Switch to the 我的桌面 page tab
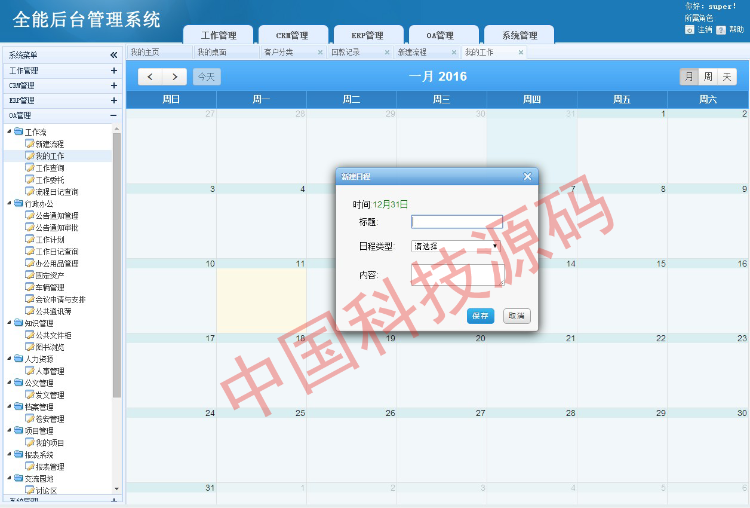The height and width of the screenshot is (508, 750). [x=226, y=52]
